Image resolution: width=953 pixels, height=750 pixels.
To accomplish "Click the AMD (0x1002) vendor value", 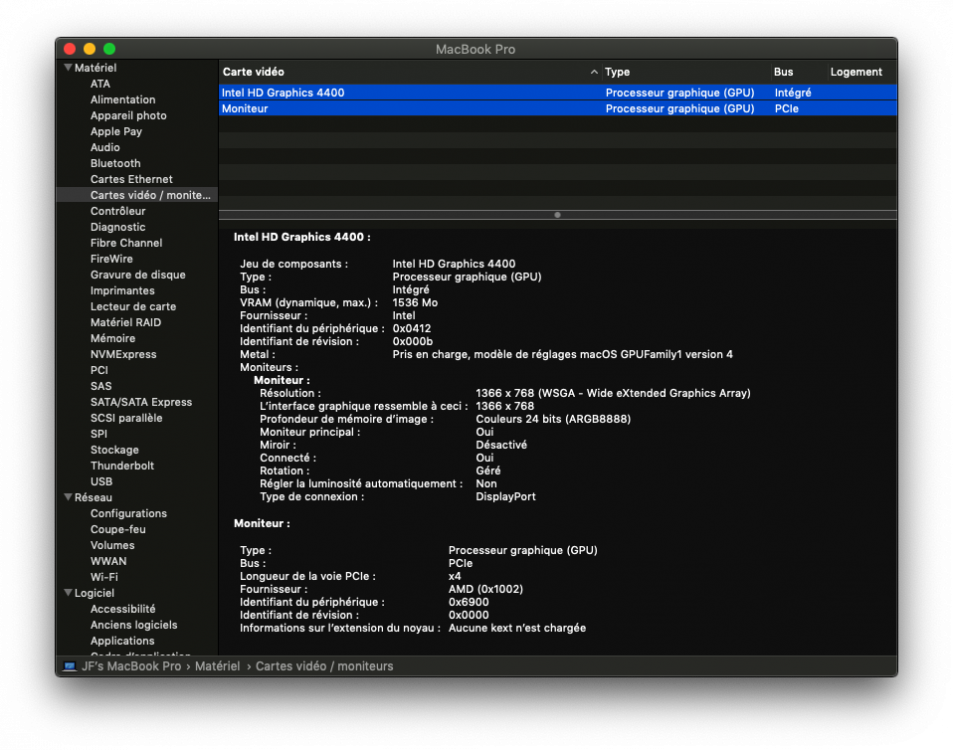I will [x=486, y=589].
